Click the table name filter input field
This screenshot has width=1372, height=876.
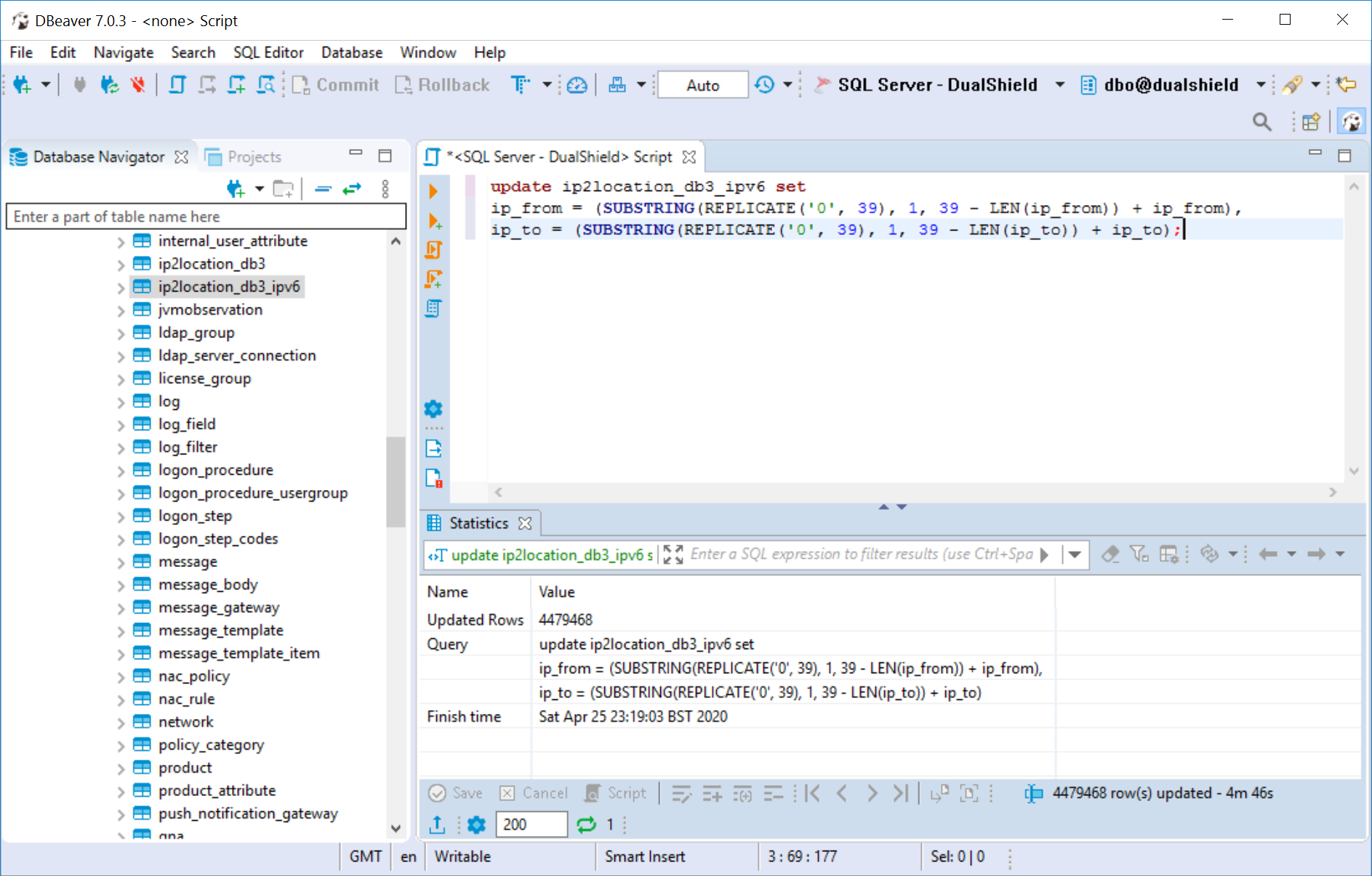pos(206,217)
